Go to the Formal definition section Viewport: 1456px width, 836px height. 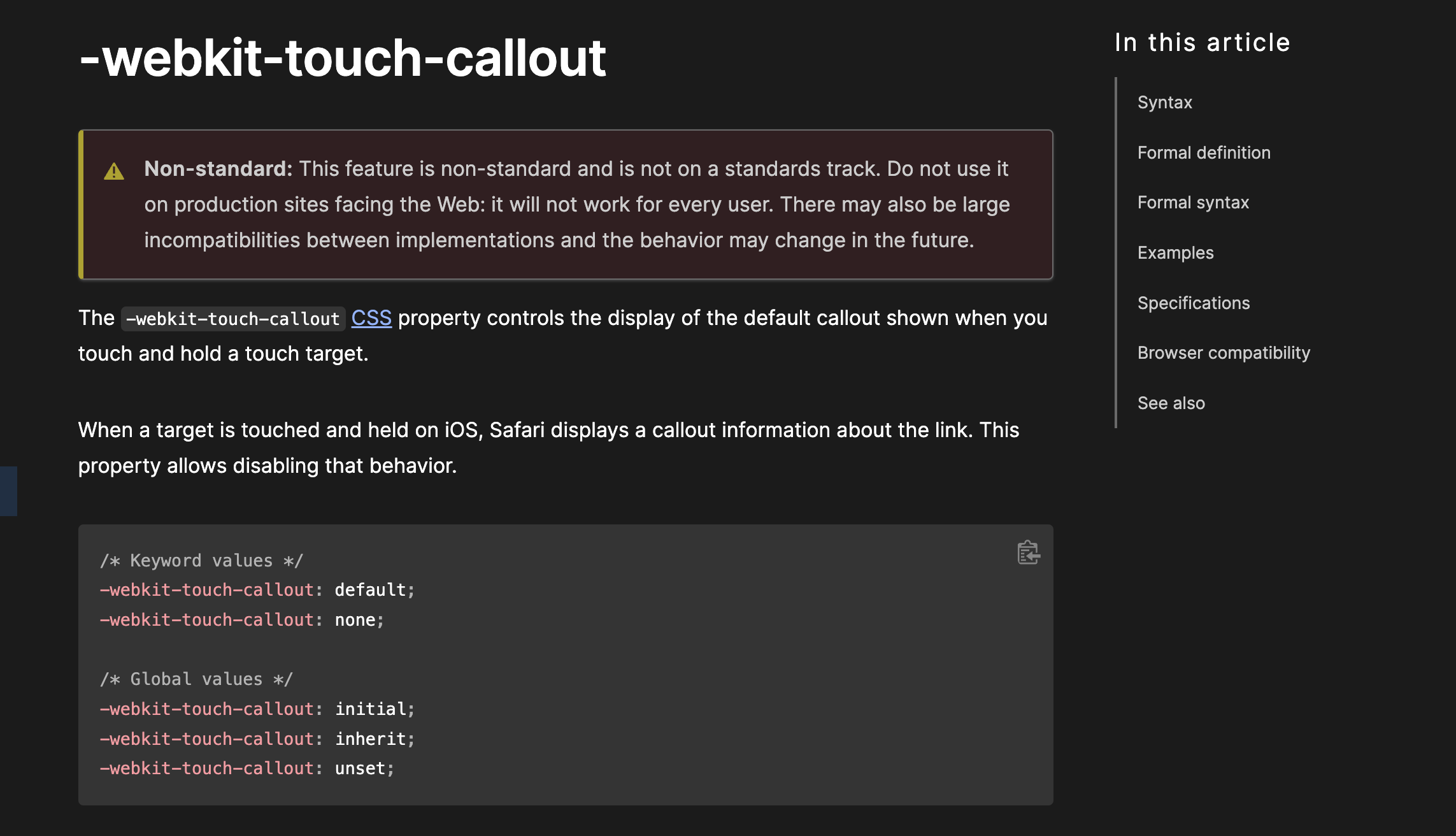1203,153
